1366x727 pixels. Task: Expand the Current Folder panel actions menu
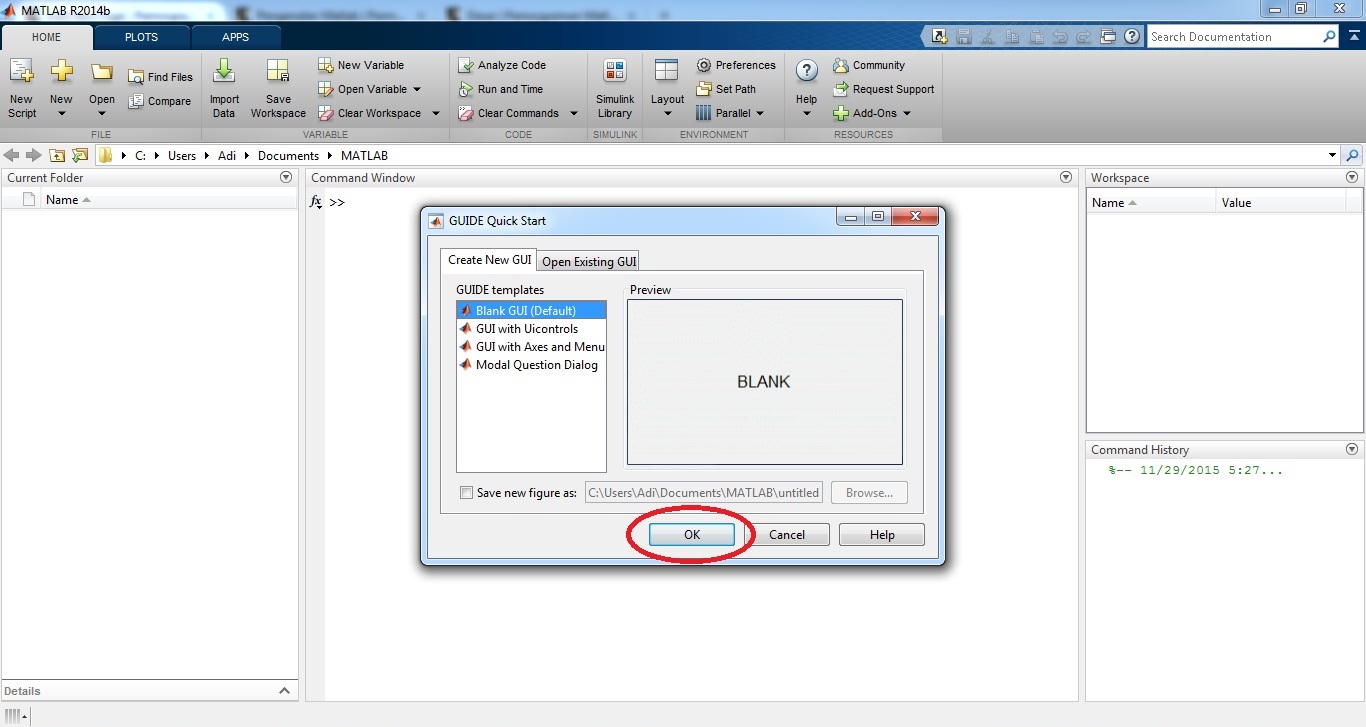tap(286, 177)
